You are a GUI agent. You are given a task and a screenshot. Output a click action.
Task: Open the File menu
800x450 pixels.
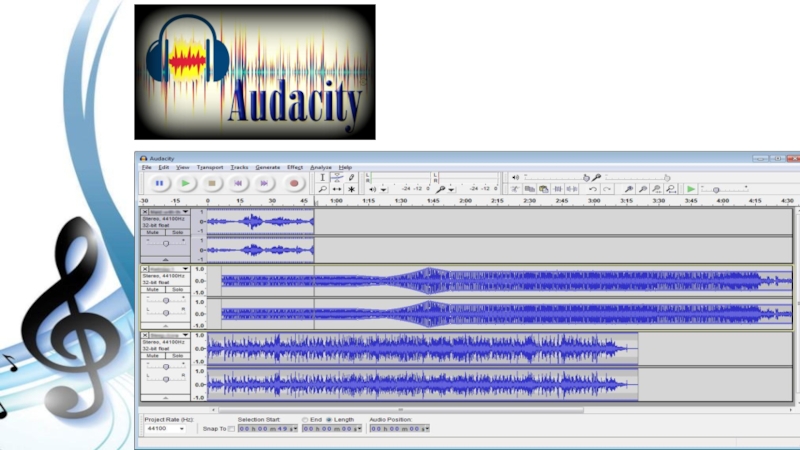[x=146, y=167]
